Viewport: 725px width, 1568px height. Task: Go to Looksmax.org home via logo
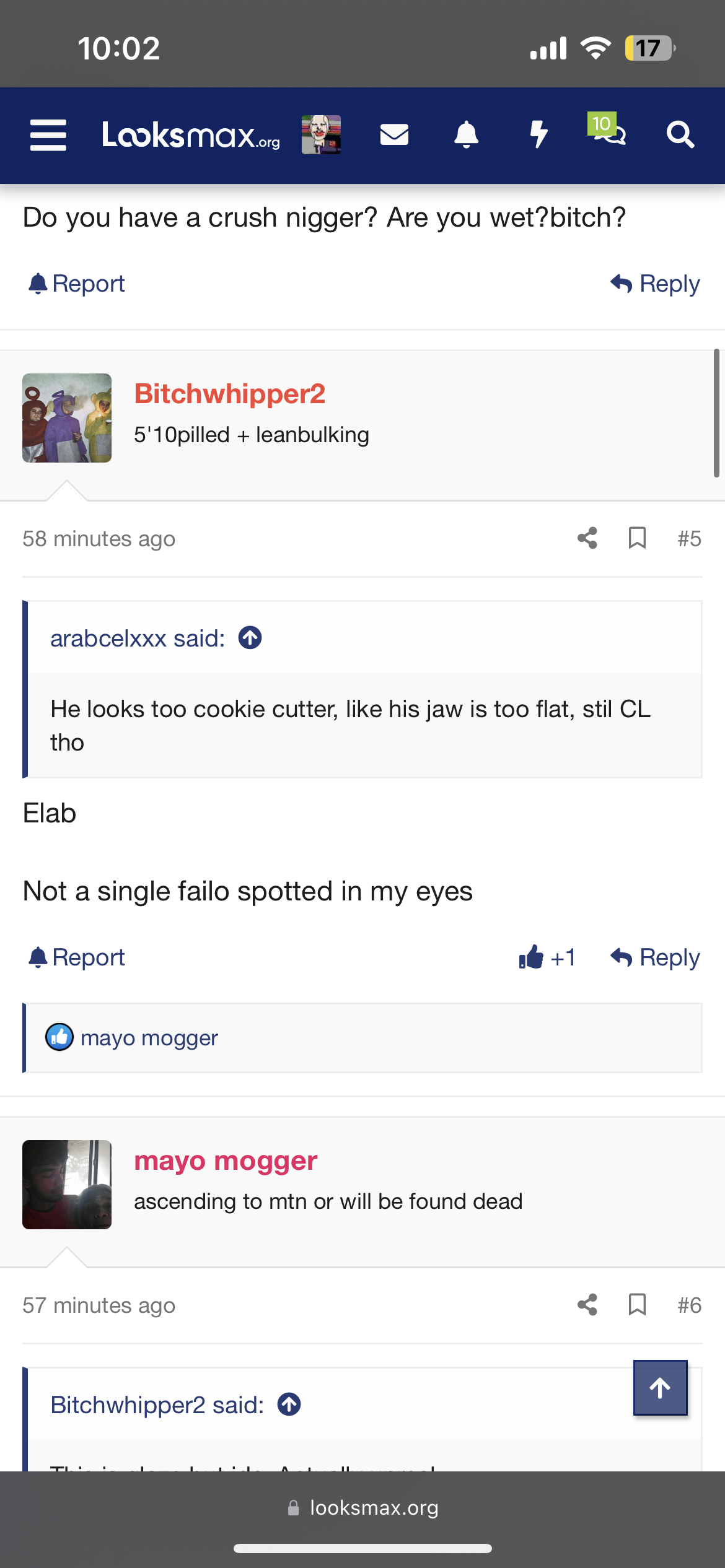pyautogui.click(x=190, y=134)
